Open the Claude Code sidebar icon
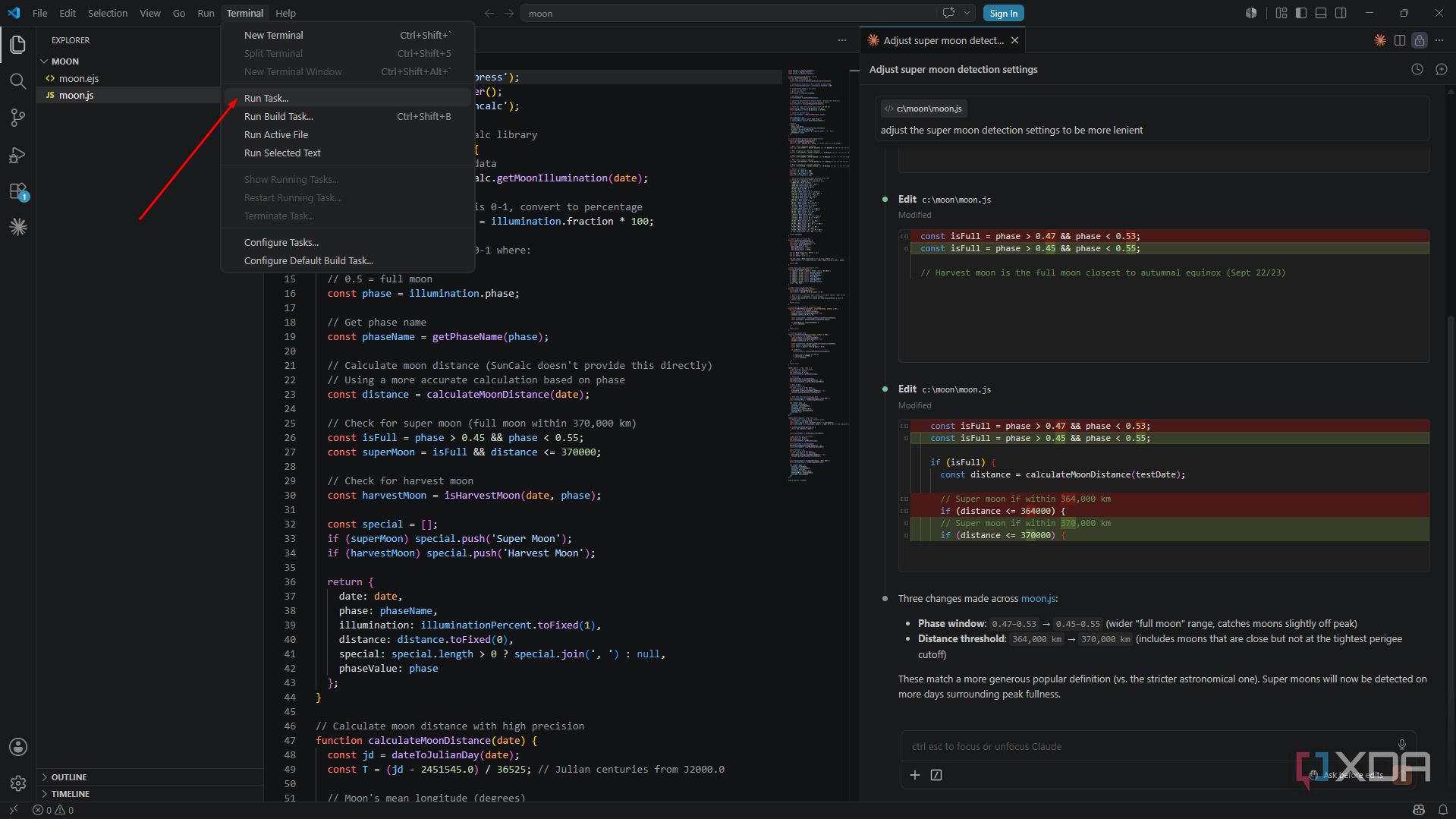Viewport: 1456px width, 819px height. point(18,227)
